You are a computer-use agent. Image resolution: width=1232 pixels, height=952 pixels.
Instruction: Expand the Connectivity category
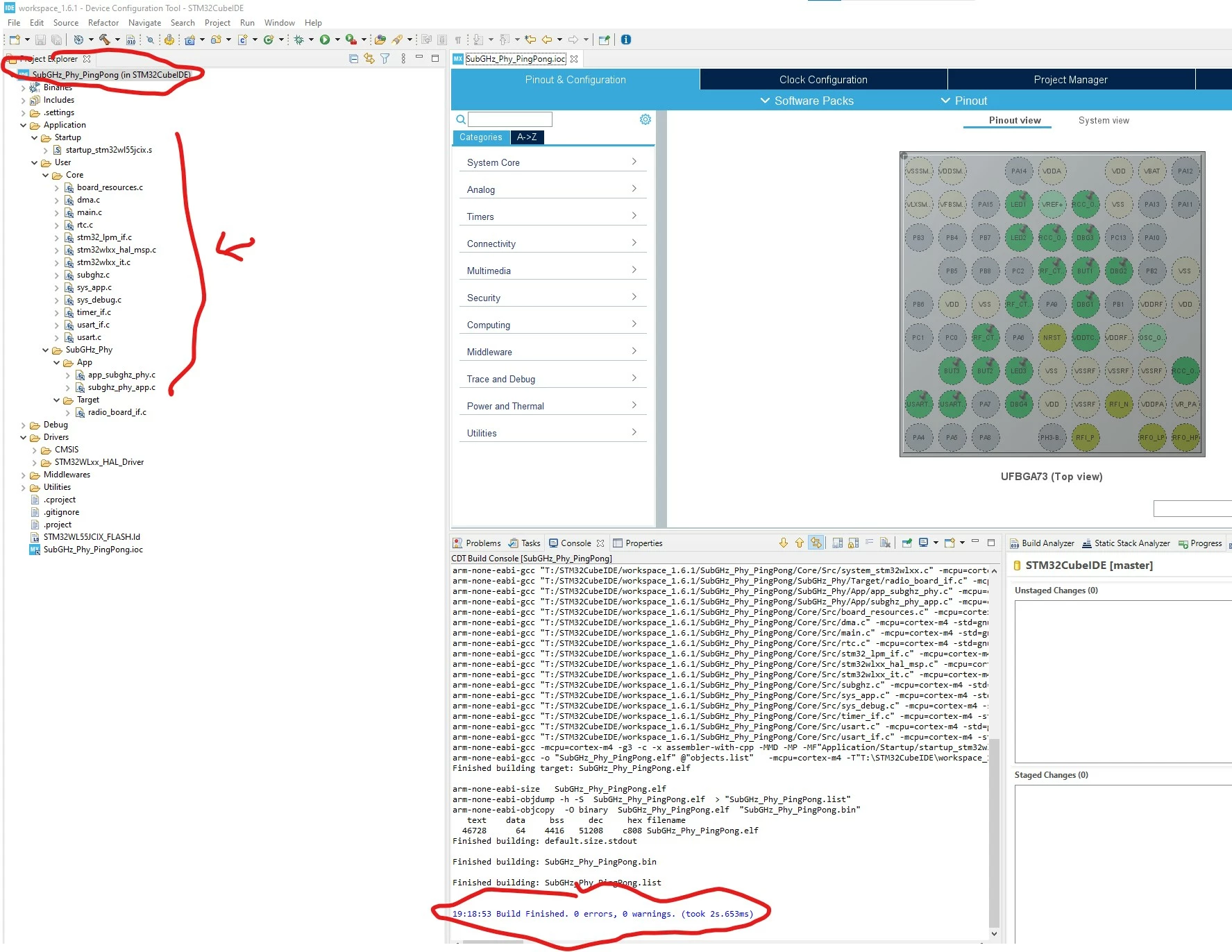click(x=552, y=244)
